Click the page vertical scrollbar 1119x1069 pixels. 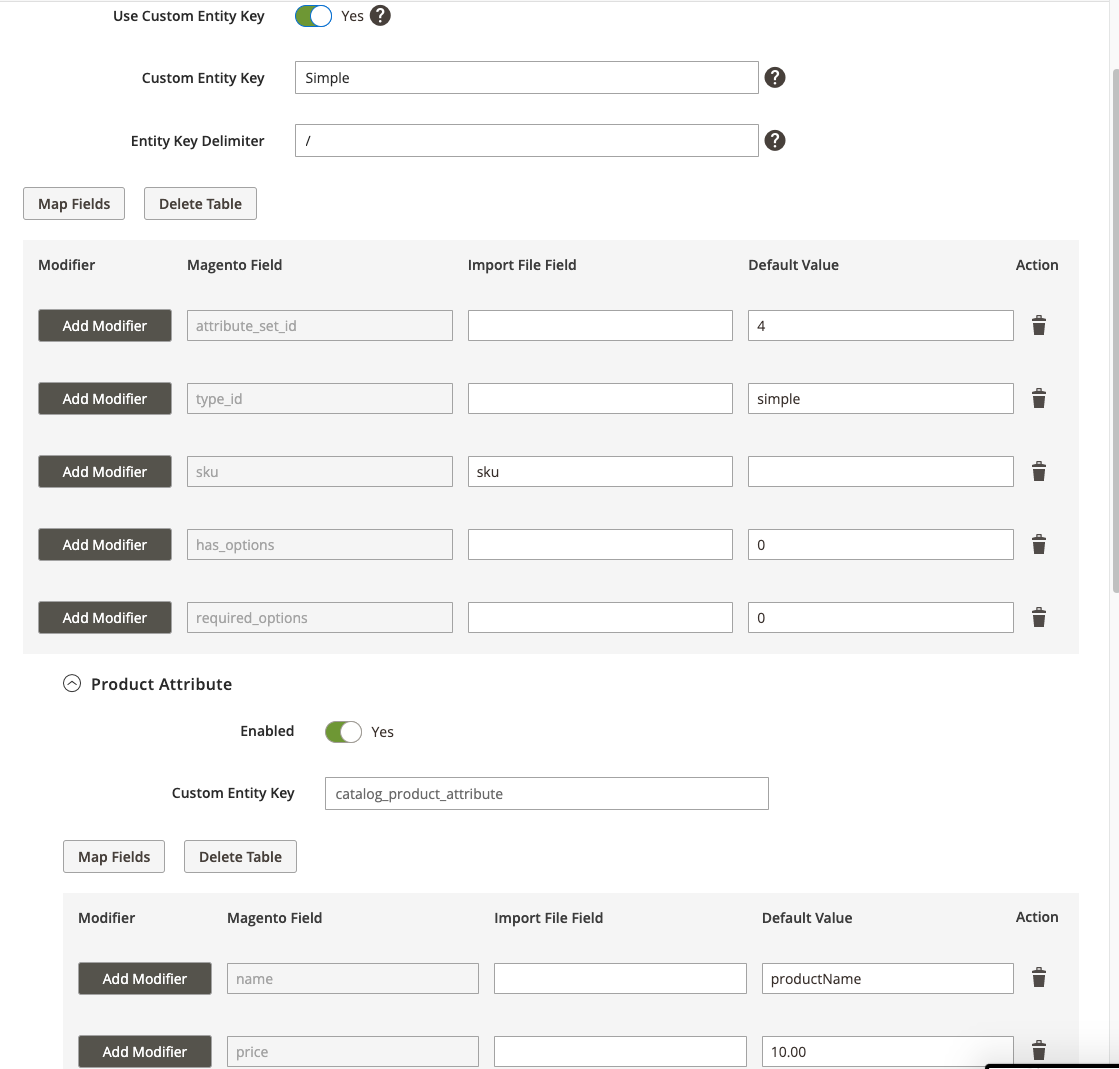(x=1115, y=330)
